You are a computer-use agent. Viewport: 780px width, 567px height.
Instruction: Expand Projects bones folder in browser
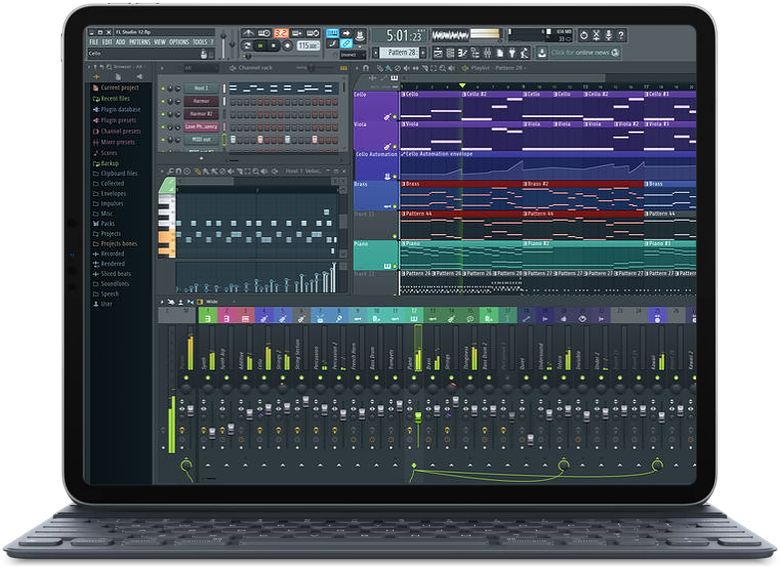click(115, 244)
